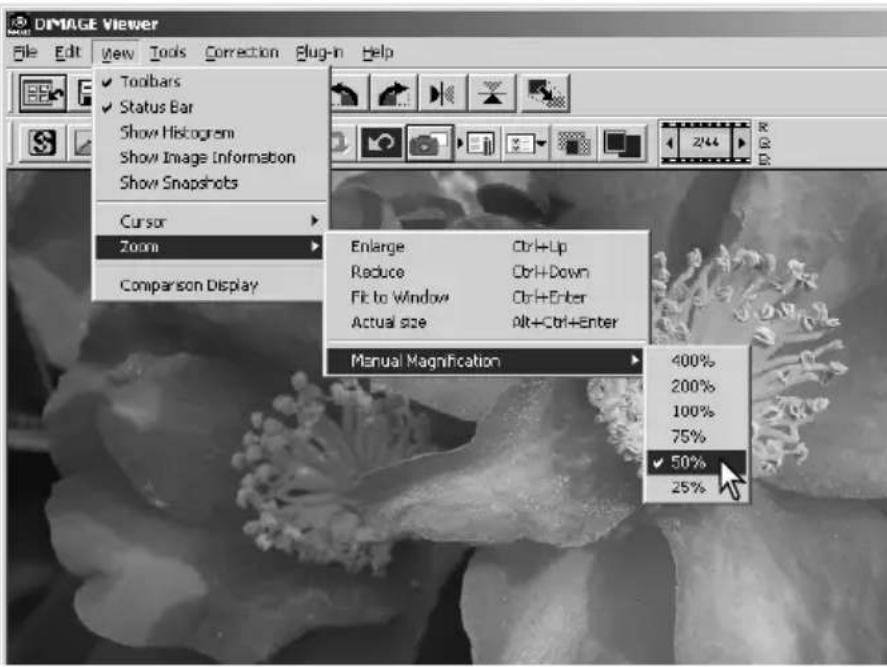
Task: Set magnification to 75%
Action: click(x=696, y=437)
